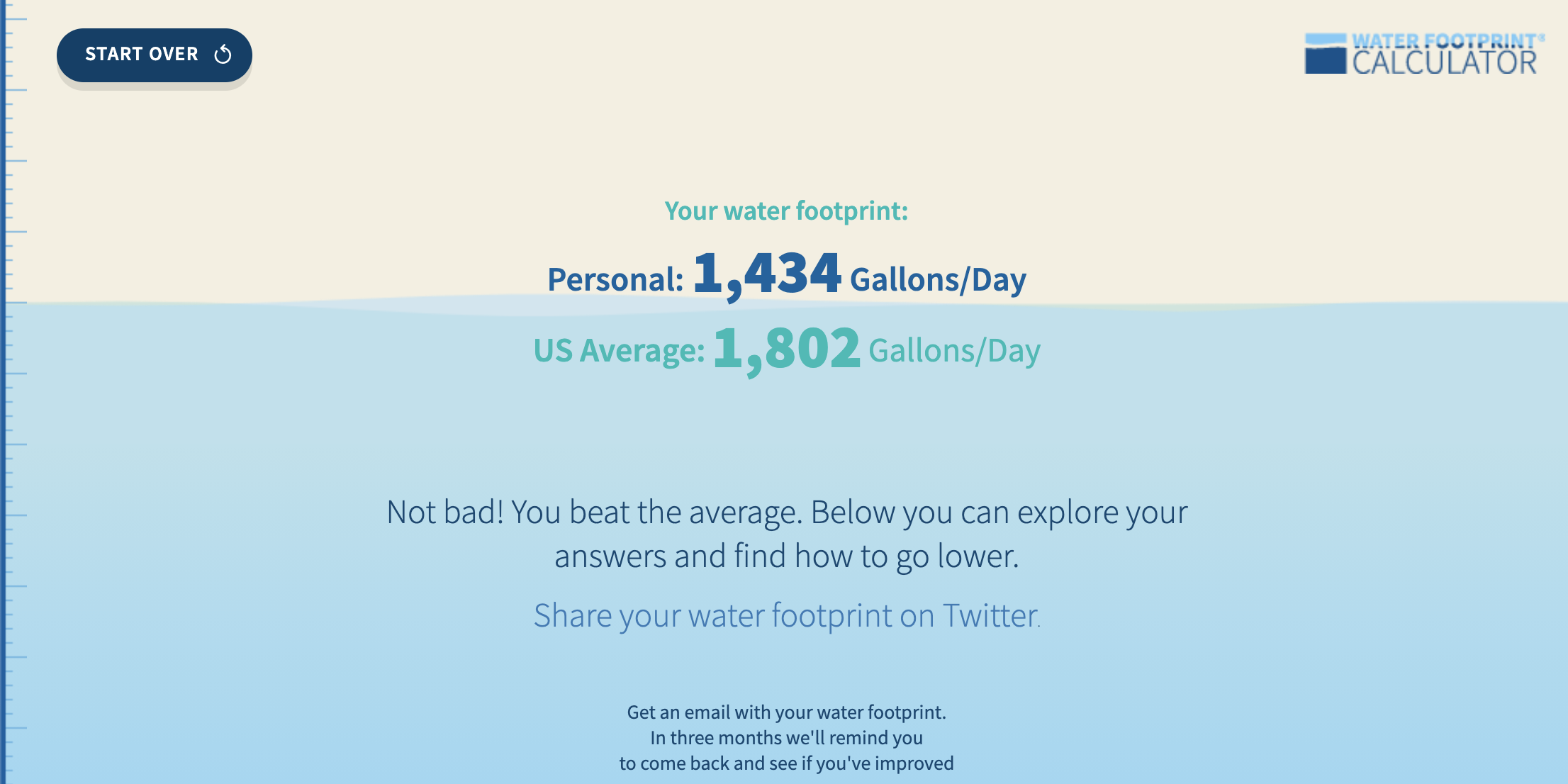Click the 'Personal:' label
1568x784 pixels.
point(615,279)
